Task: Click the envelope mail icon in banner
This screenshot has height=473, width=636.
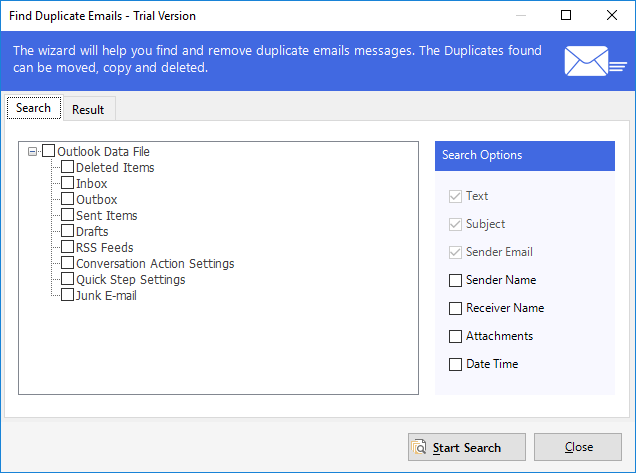Action: click(595, 61)
